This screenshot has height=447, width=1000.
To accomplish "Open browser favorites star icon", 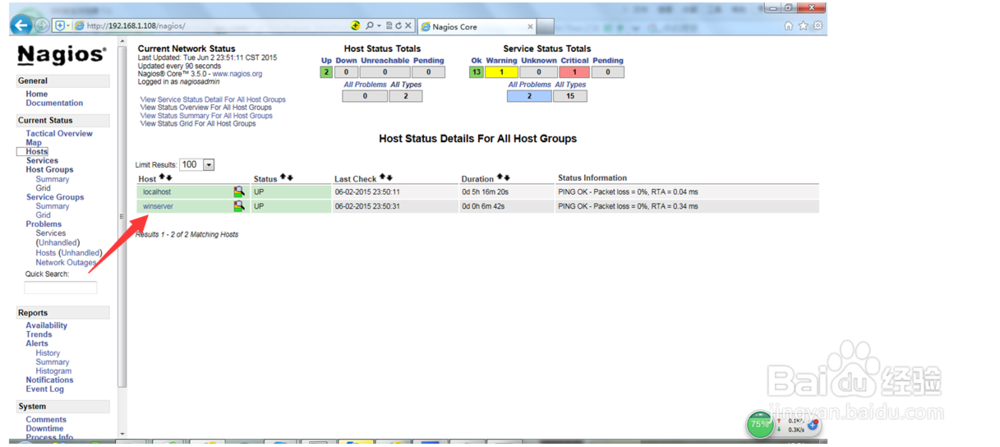I will [x=803, y=26].
